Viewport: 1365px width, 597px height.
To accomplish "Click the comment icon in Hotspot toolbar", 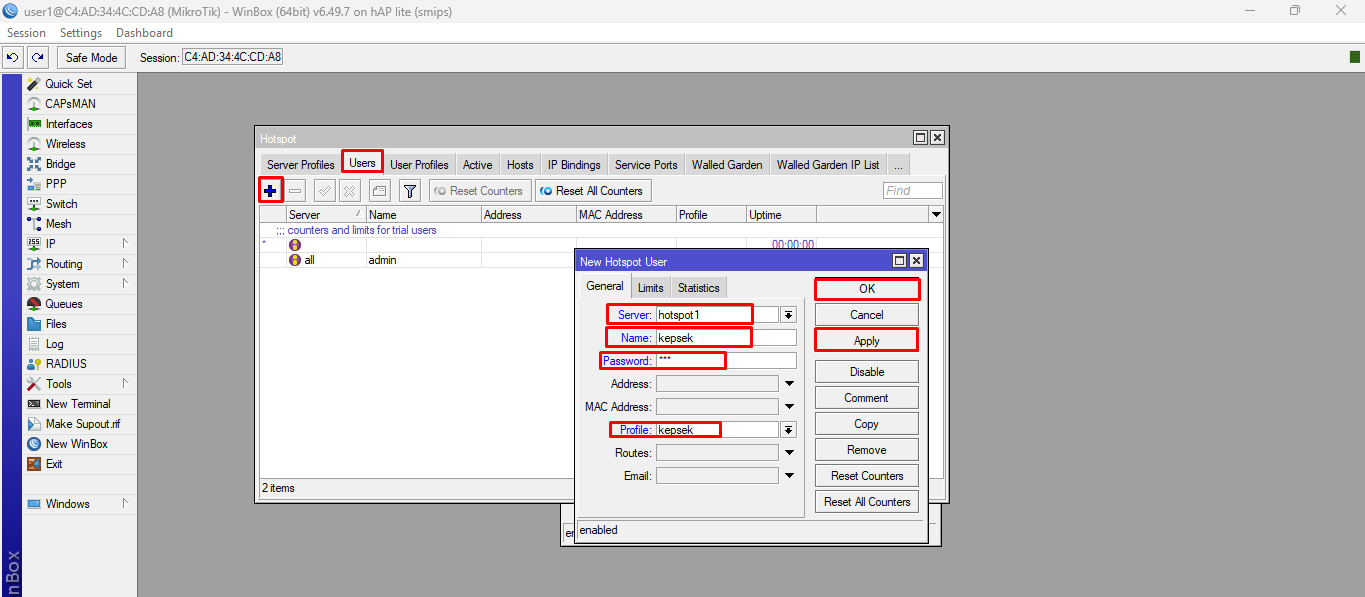I will (379, 190).
